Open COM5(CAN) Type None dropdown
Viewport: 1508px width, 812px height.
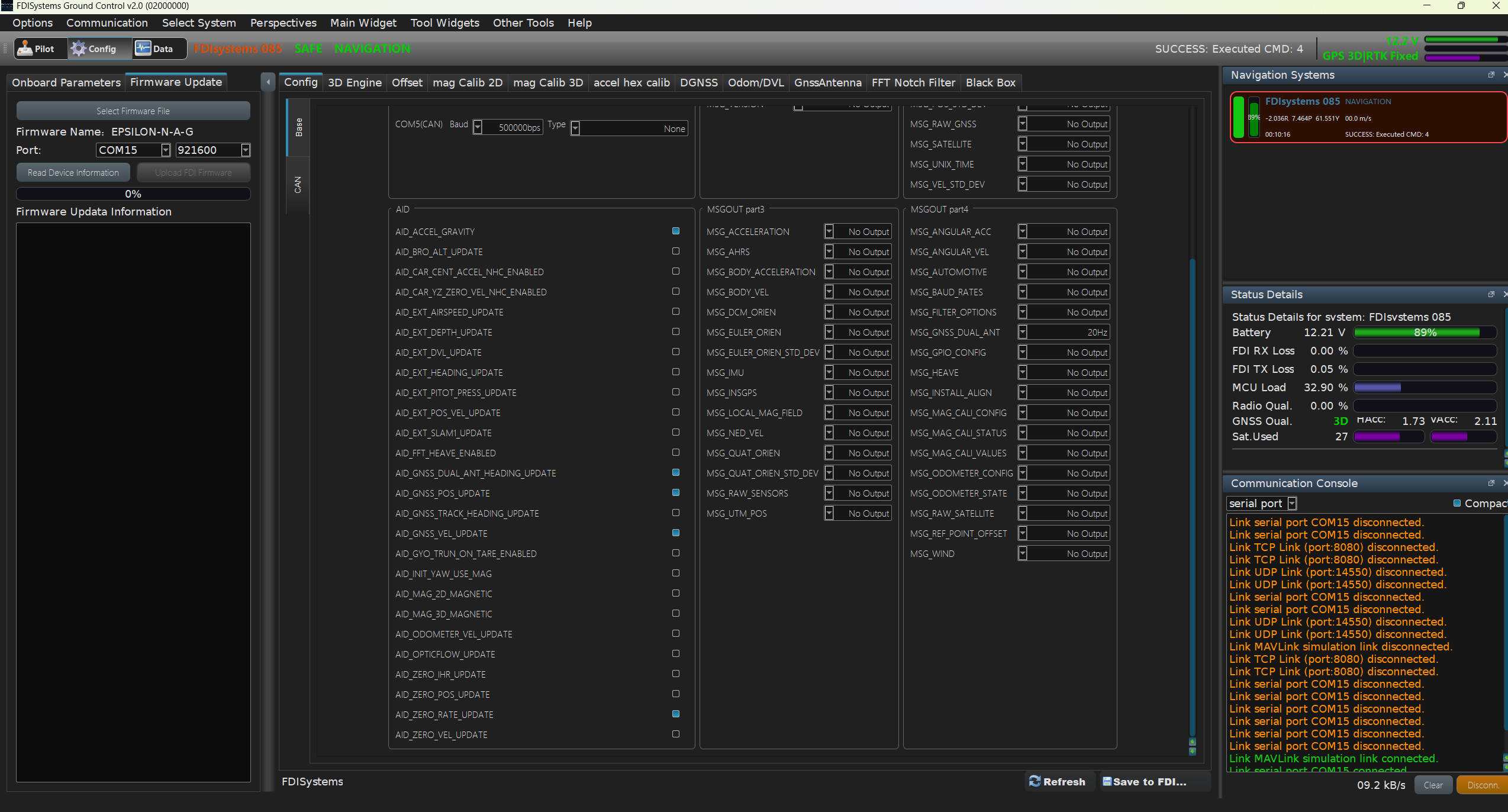[x=629, y=128]
